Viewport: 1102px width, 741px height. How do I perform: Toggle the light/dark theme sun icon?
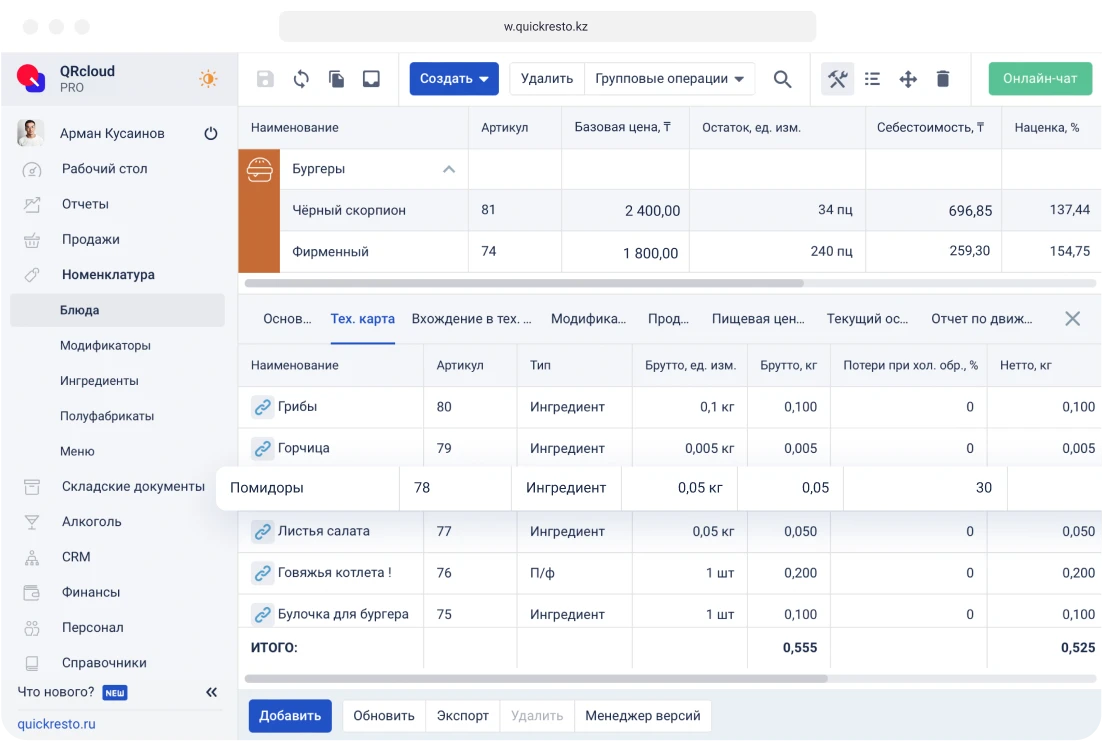[208, 78]
